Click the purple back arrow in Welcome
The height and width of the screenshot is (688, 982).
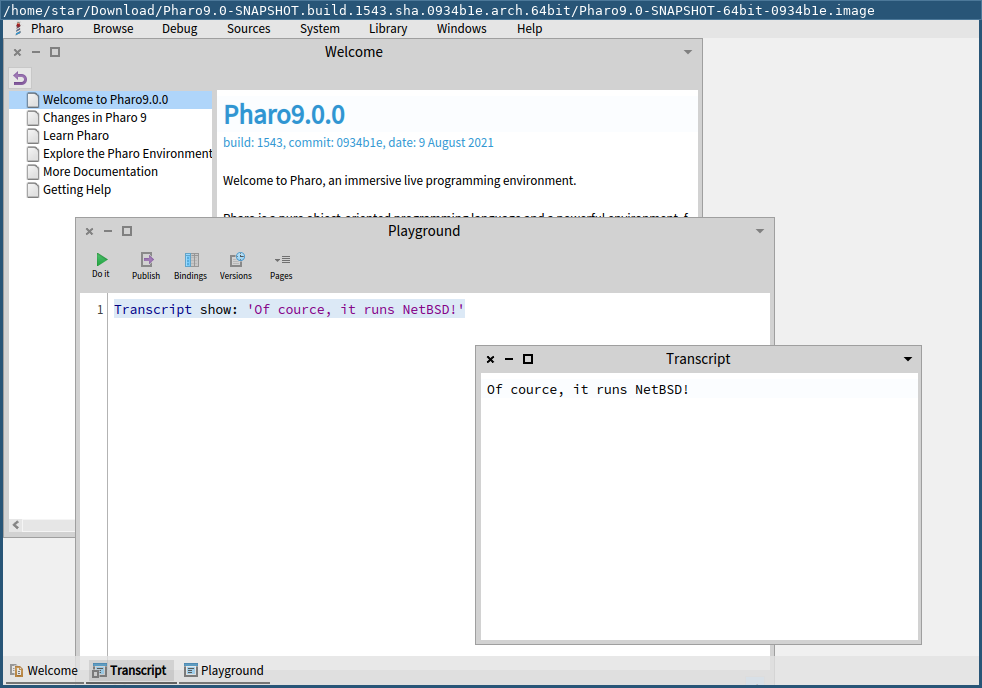coord(20,78)
